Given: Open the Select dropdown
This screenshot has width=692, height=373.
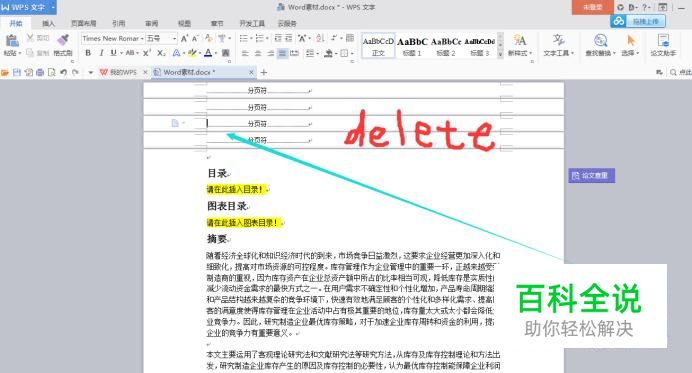Looking at the screenshot, I should pos(630,45).
